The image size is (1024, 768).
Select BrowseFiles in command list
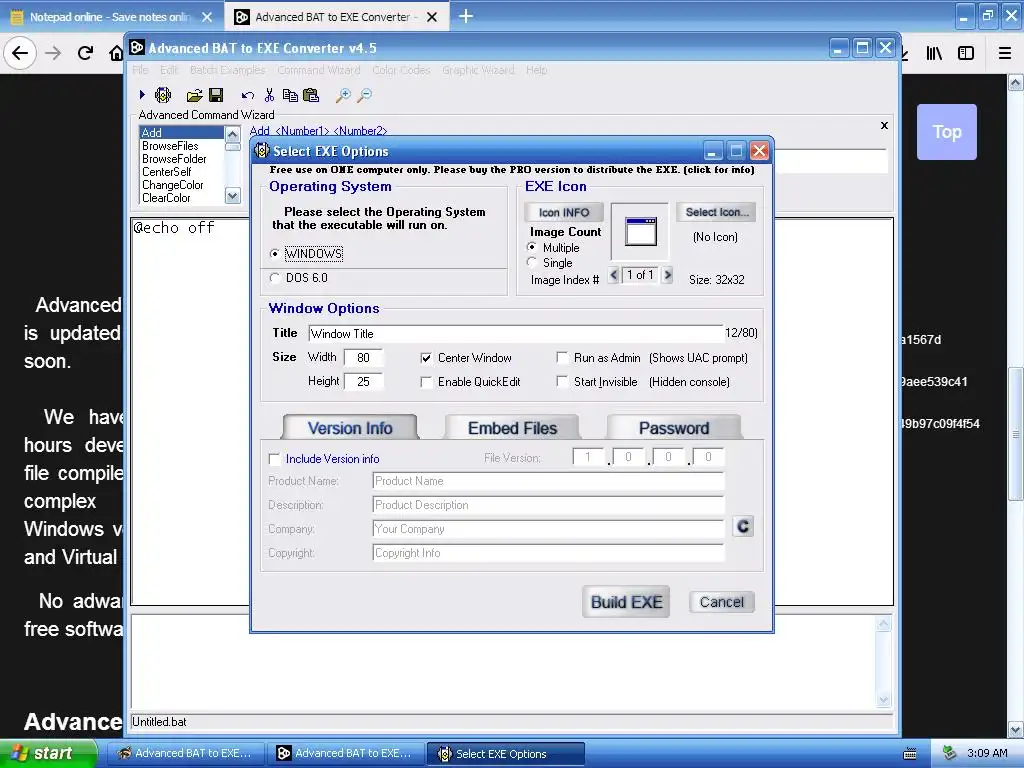[x=170, y=146]
